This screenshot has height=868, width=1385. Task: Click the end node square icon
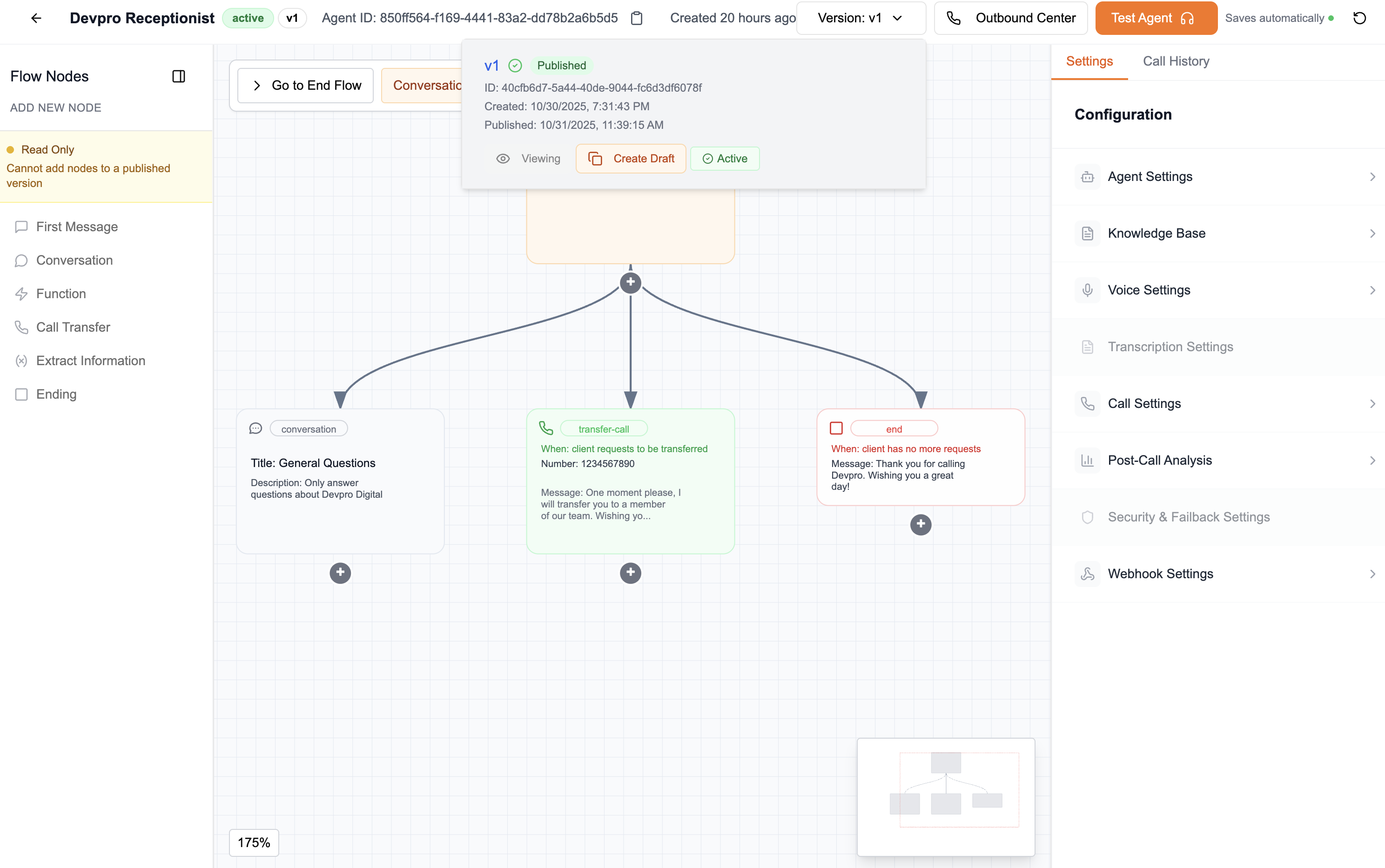(836, 428)
